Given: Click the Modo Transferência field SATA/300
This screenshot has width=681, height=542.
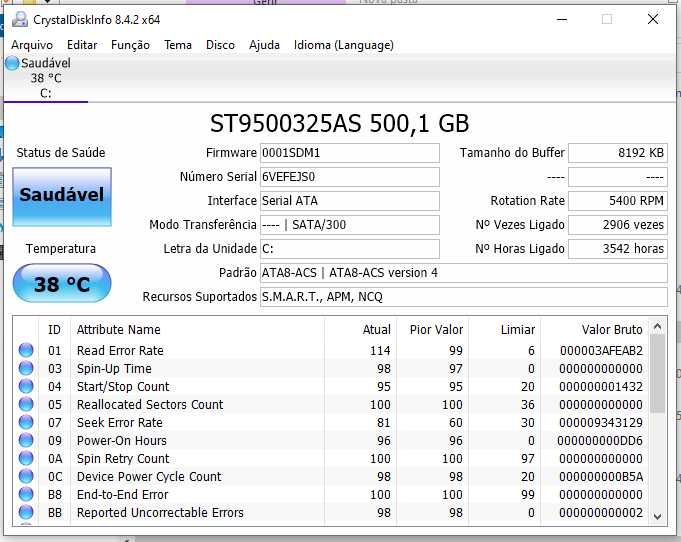Looking at the screenshot, I should (x=350, y=225).
